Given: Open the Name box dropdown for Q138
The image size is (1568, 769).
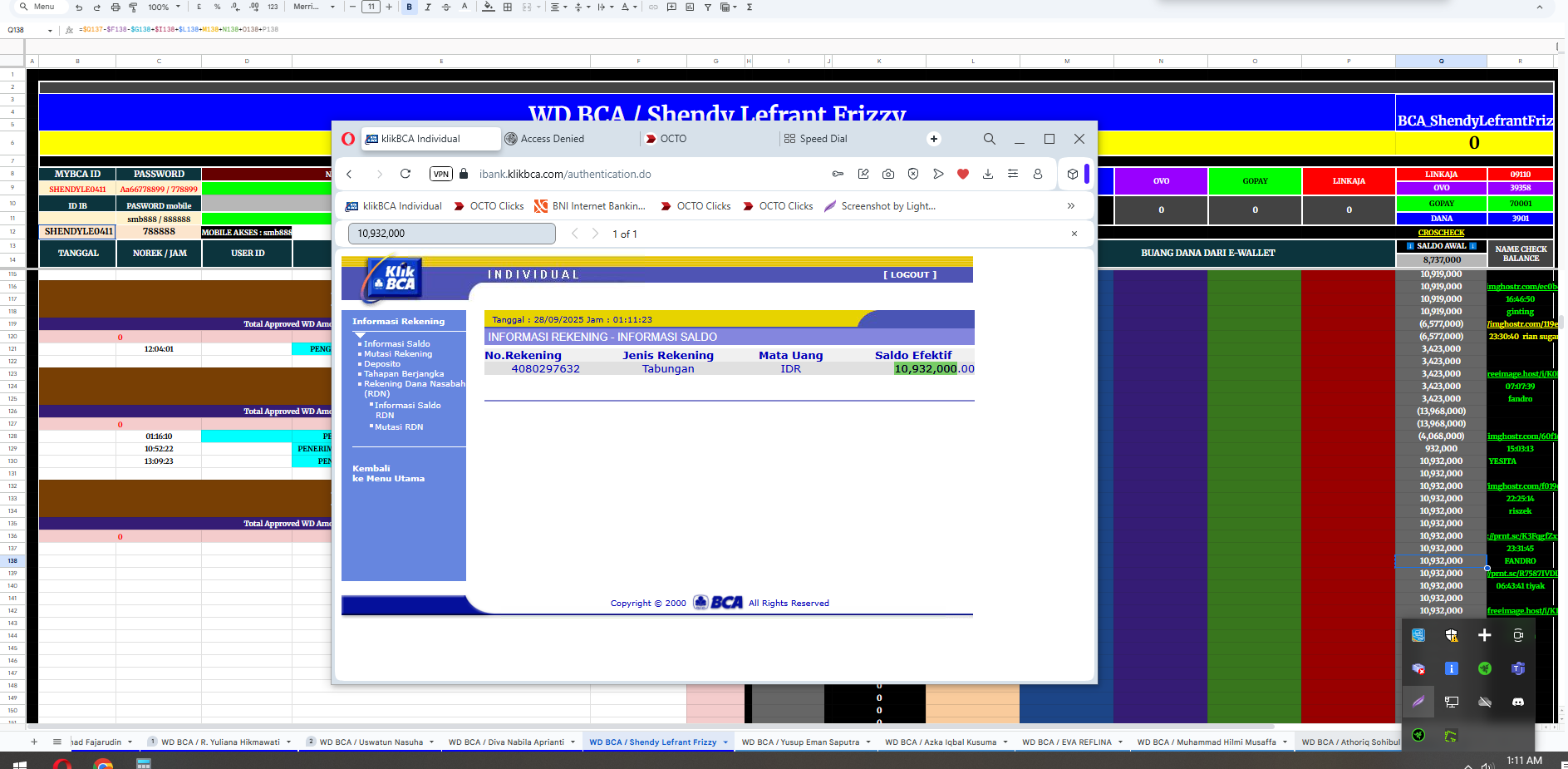Looking at the screenshot, I should [x=50, y=30].
